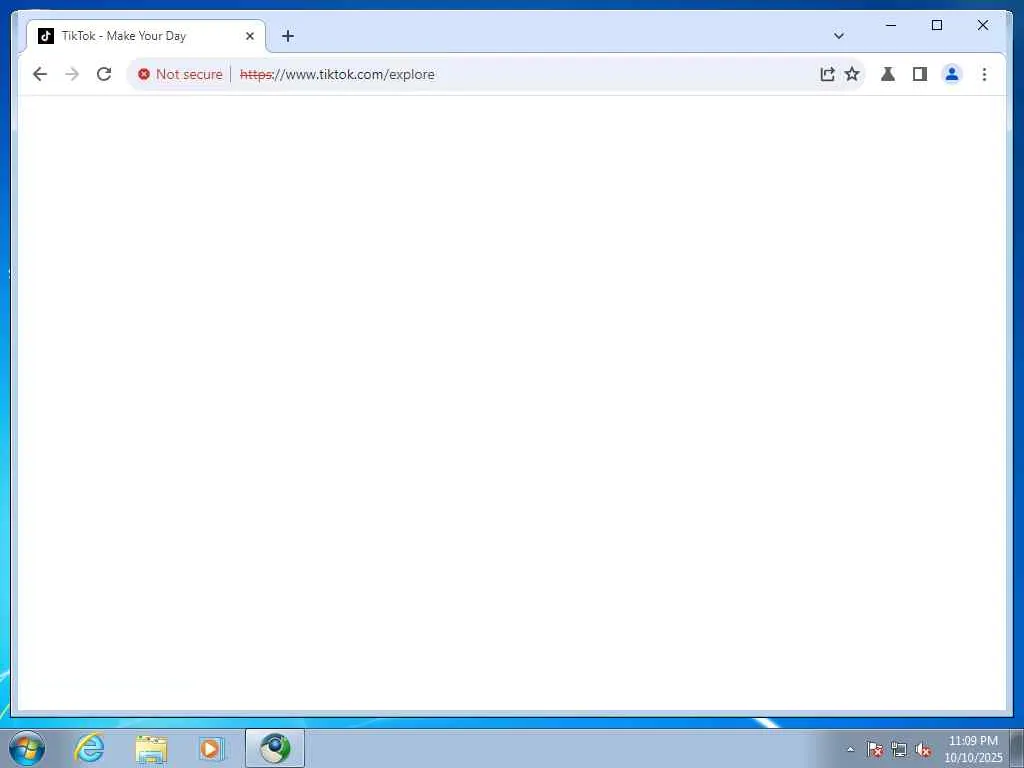Launch Windows Media Player from the taskbar

(211, 748)
